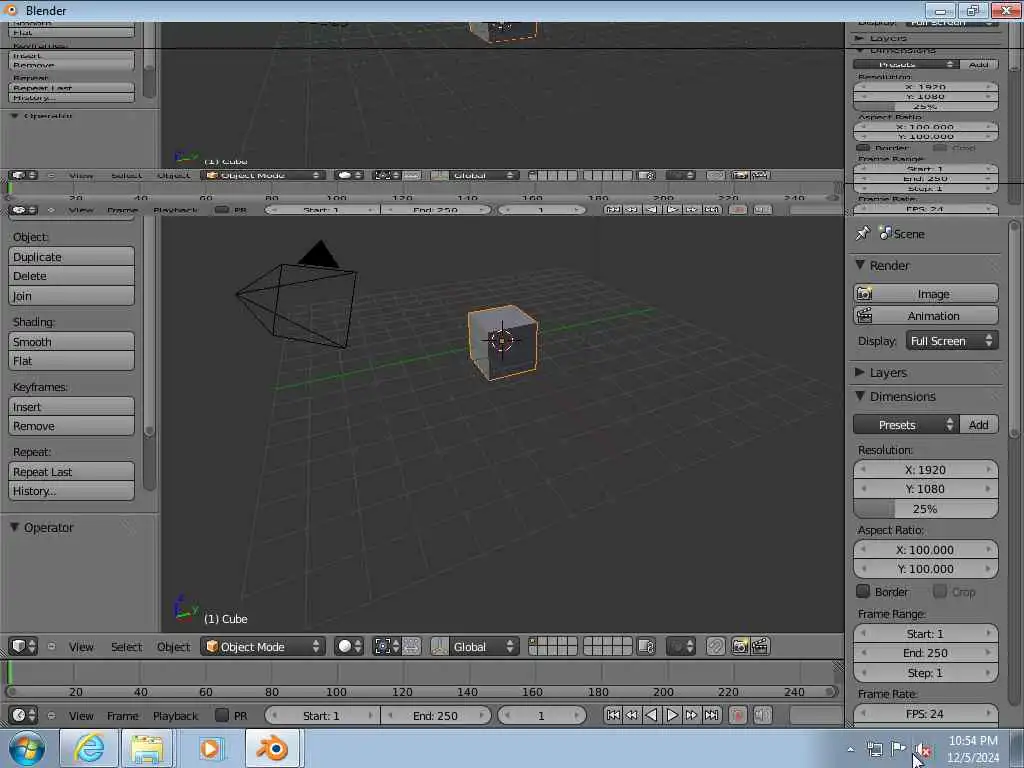Toggle the 3D manipulator widget
The width and height of the screenshot is (1024, 768).
click(440, 647)
